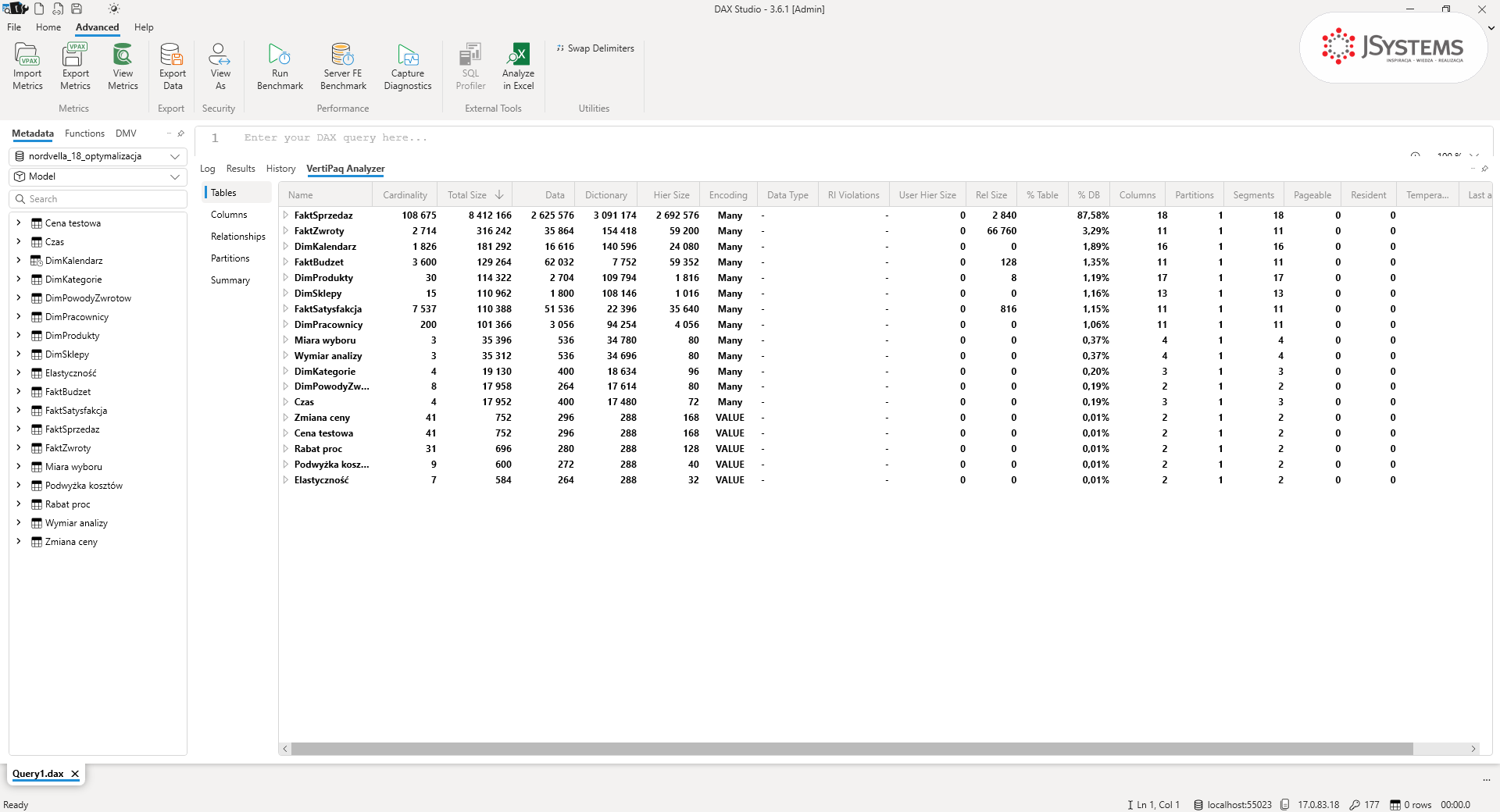Click the save icon in title bar
Image resolution: width=1500 pixels, height=812 pixels.
point(77,9)
